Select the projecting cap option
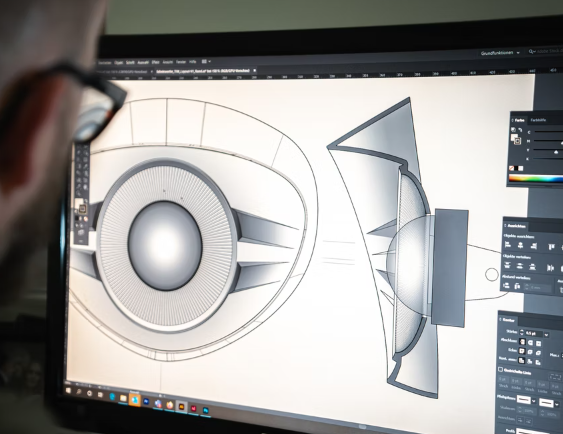 [x=539, y=343]
